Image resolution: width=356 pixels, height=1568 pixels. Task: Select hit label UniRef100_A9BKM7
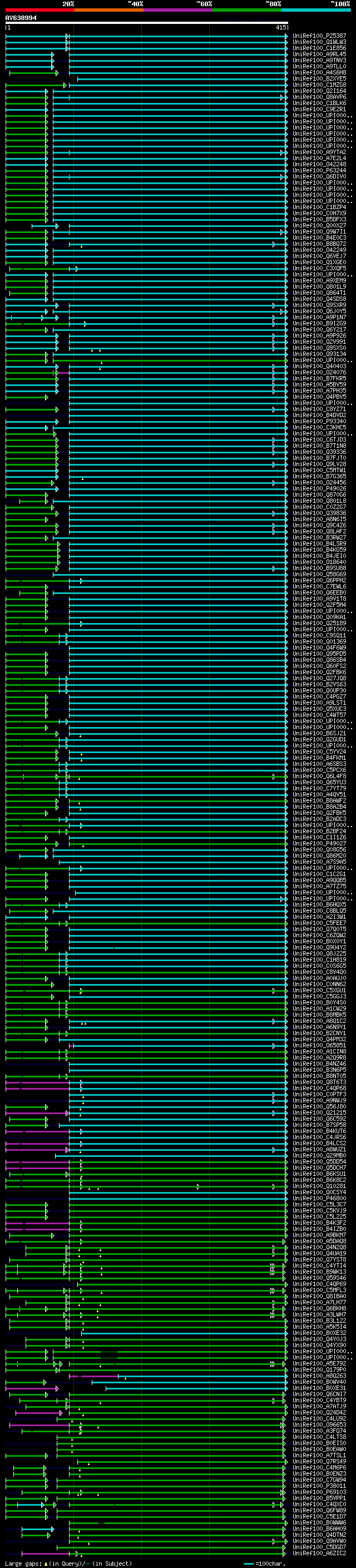coord(319,1235)
